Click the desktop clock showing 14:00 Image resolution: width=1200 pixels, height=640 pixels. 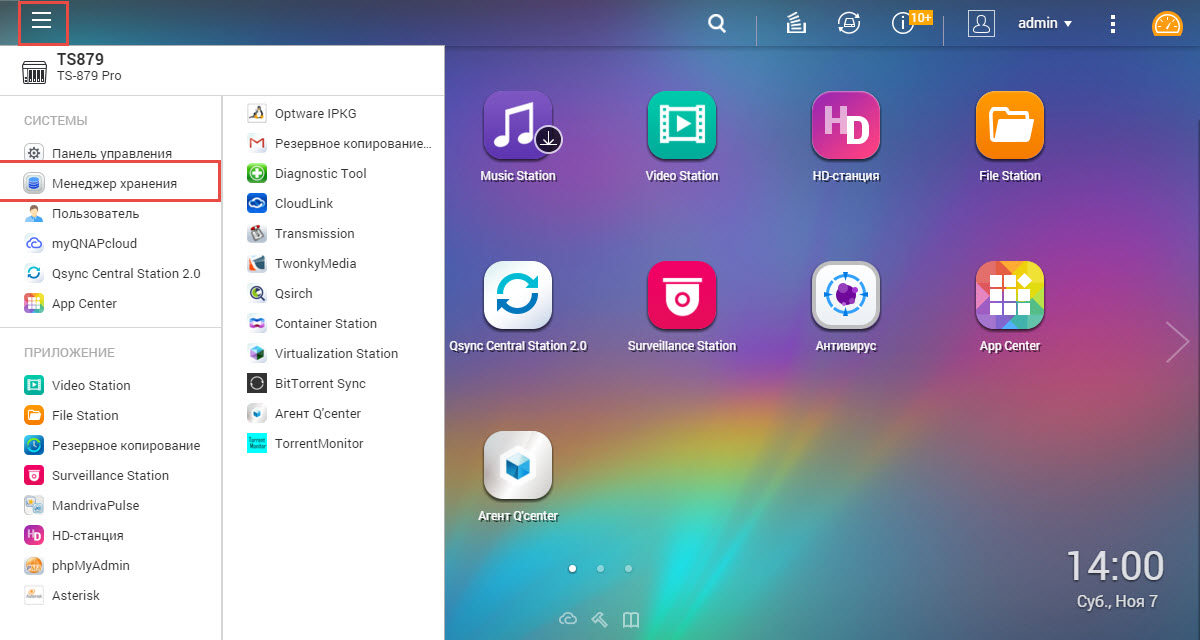(1114, 566)
